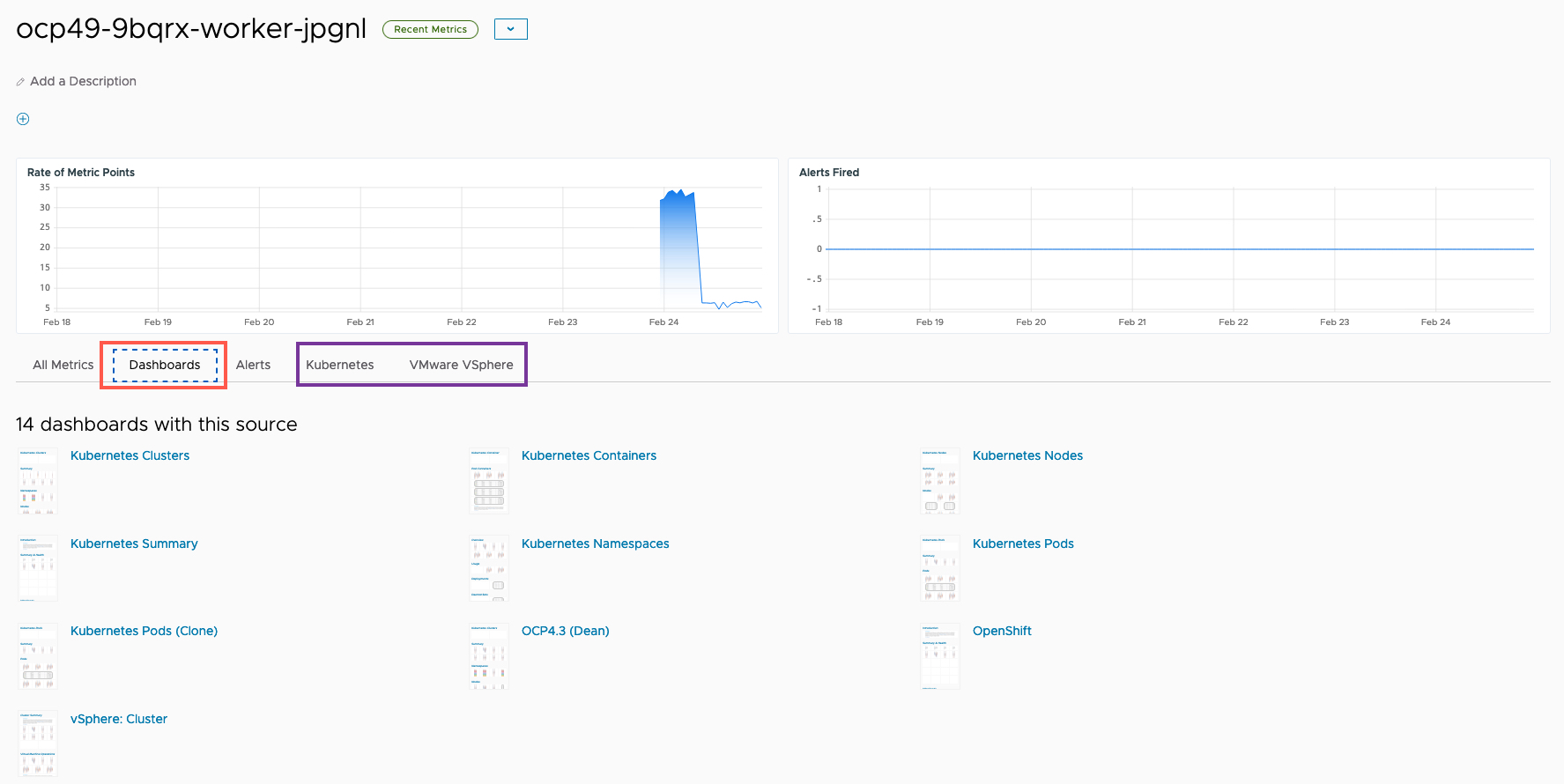
Task: Open the Kubernetes Pods dashboard link
Action: [1023, 544]
